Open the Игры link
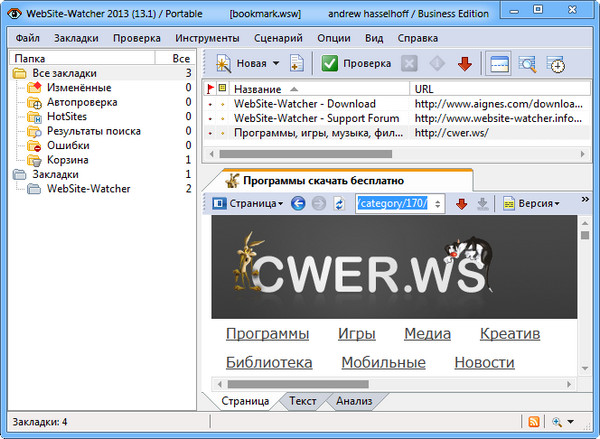The width and height of the screenshot is (600, 439). point(357,334)
